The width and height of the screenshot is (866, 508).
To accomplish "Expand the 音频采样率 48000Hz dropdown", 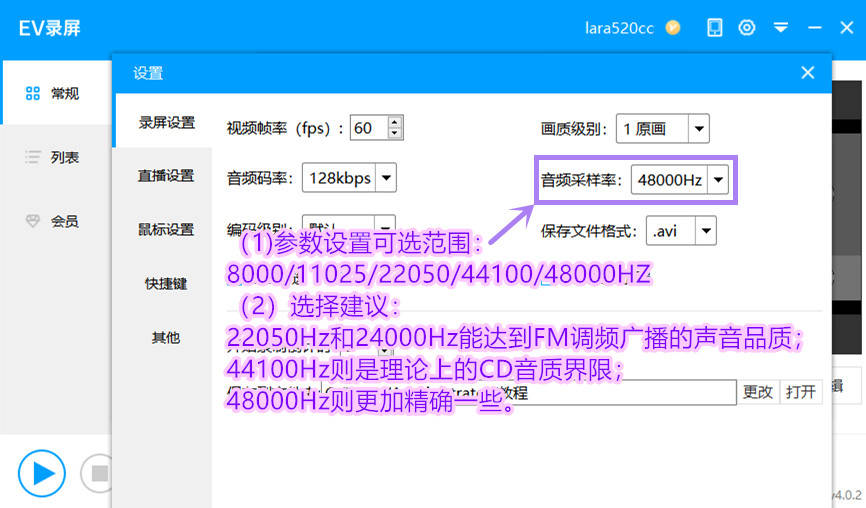I will [x=718, y=180].
